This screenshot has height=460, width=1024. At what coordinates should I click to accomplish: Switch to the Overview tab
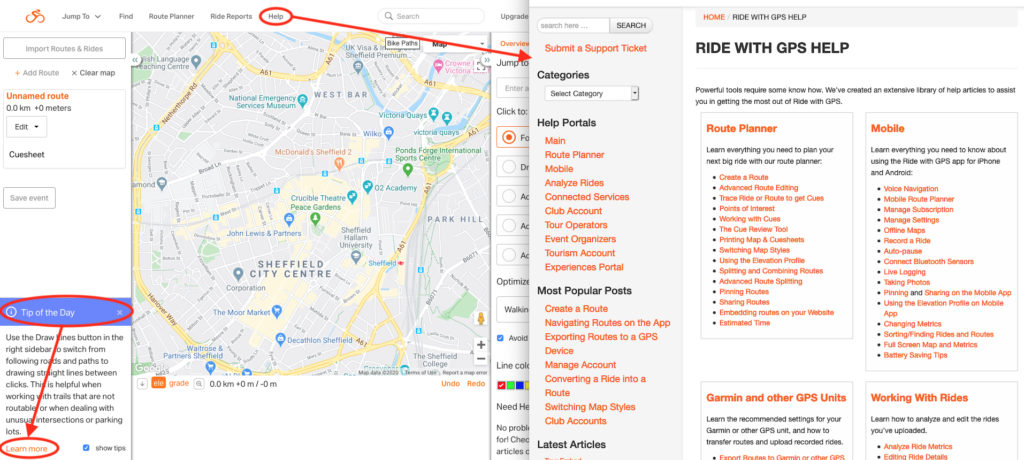[x=514, y=44]
